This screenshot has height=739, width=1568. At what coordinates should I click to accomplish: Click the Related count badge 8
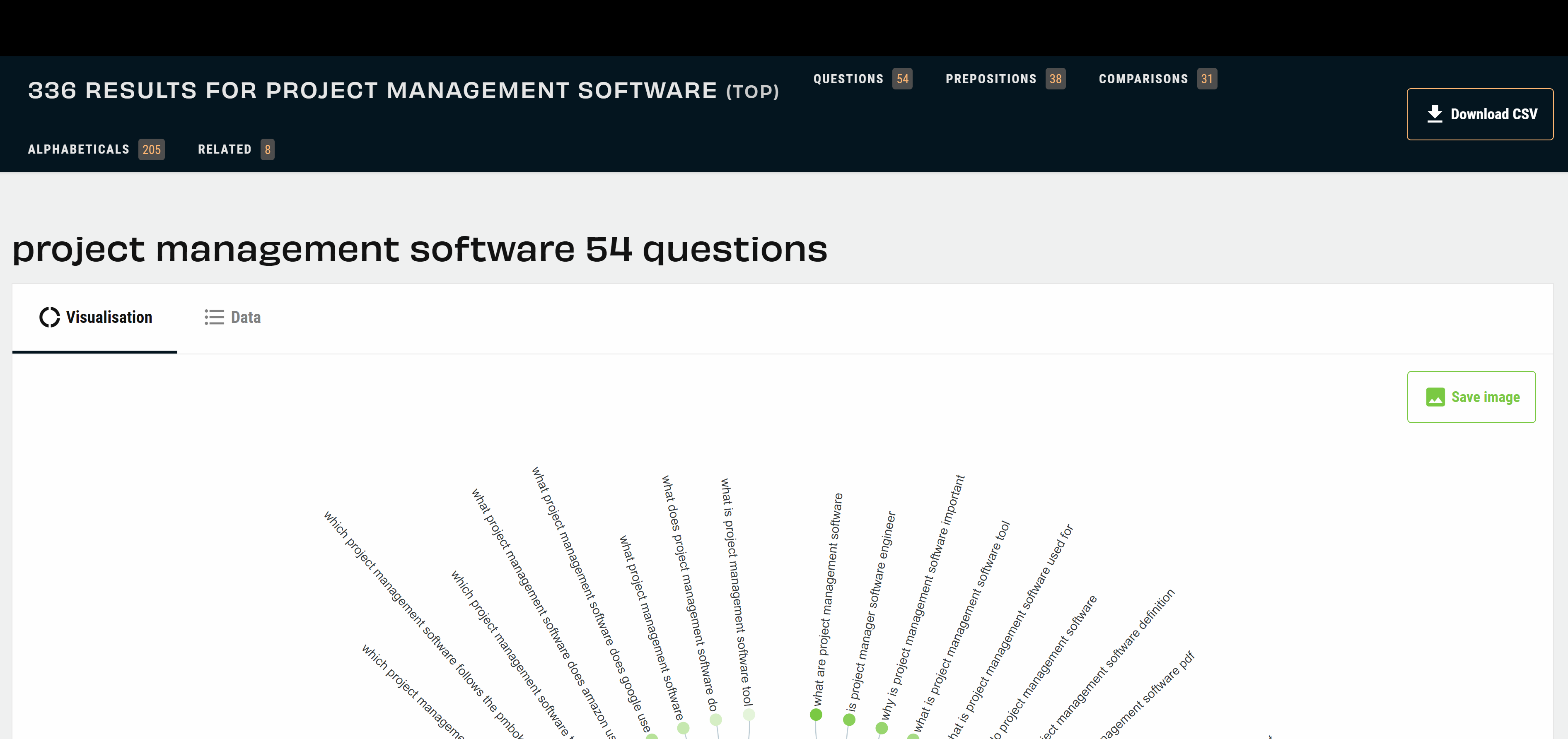pyautogui.click(x=267, y=149)
